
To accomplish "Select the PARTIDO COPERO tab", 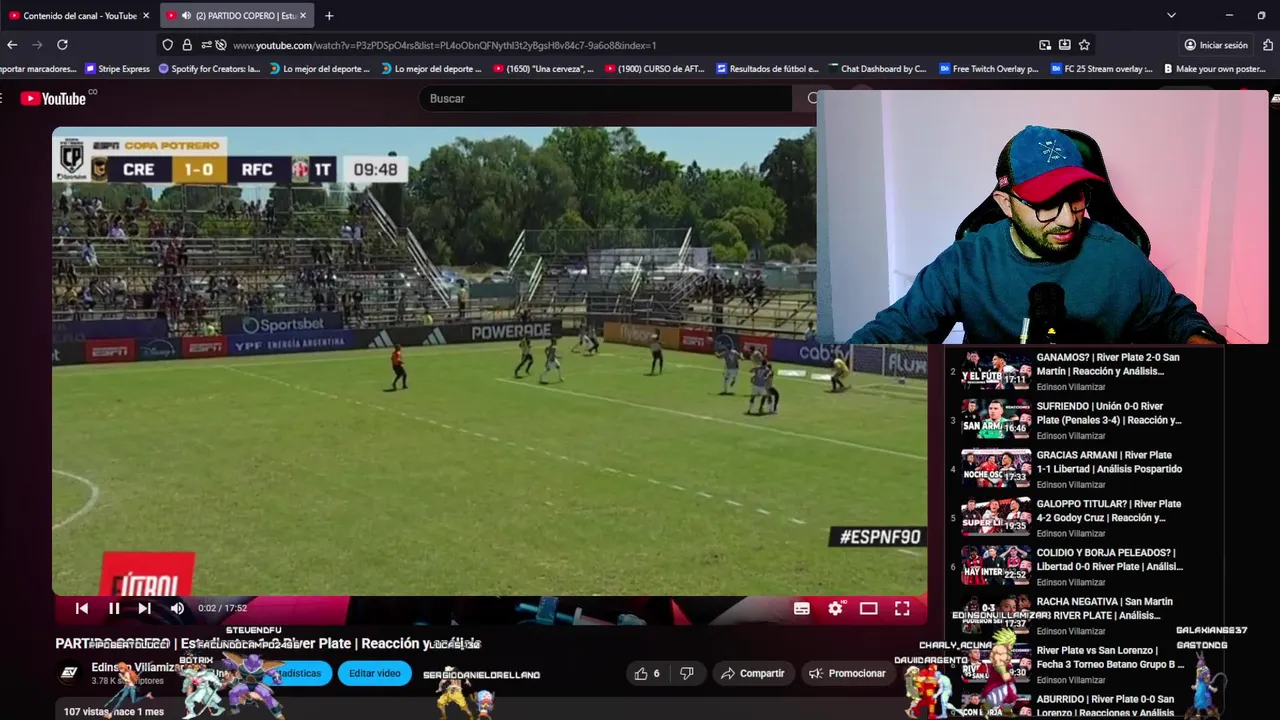I will (x=236, y=15).
